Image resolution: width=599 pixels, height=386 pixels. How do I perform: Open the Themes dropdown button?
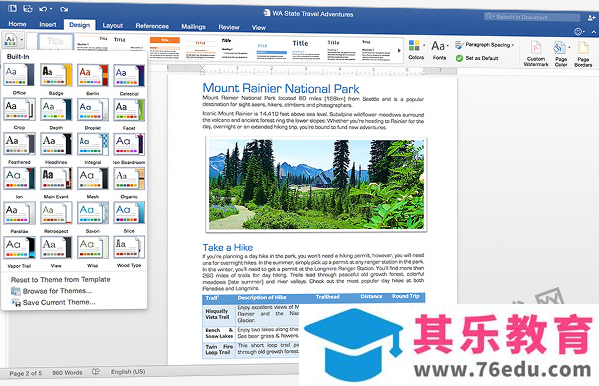pos(13,39)
